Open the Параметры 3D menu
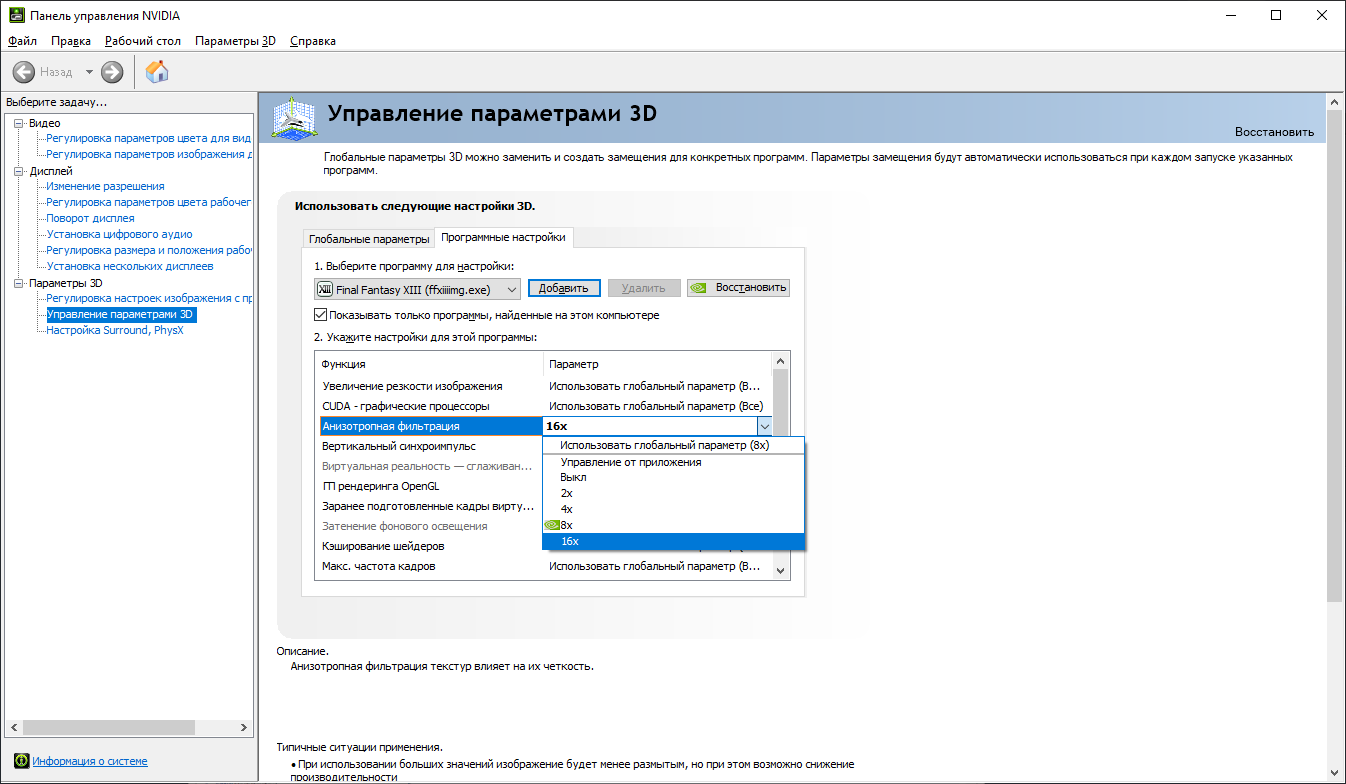The width and height of the screenshot is (1346, 784). [x=235, y=41]
